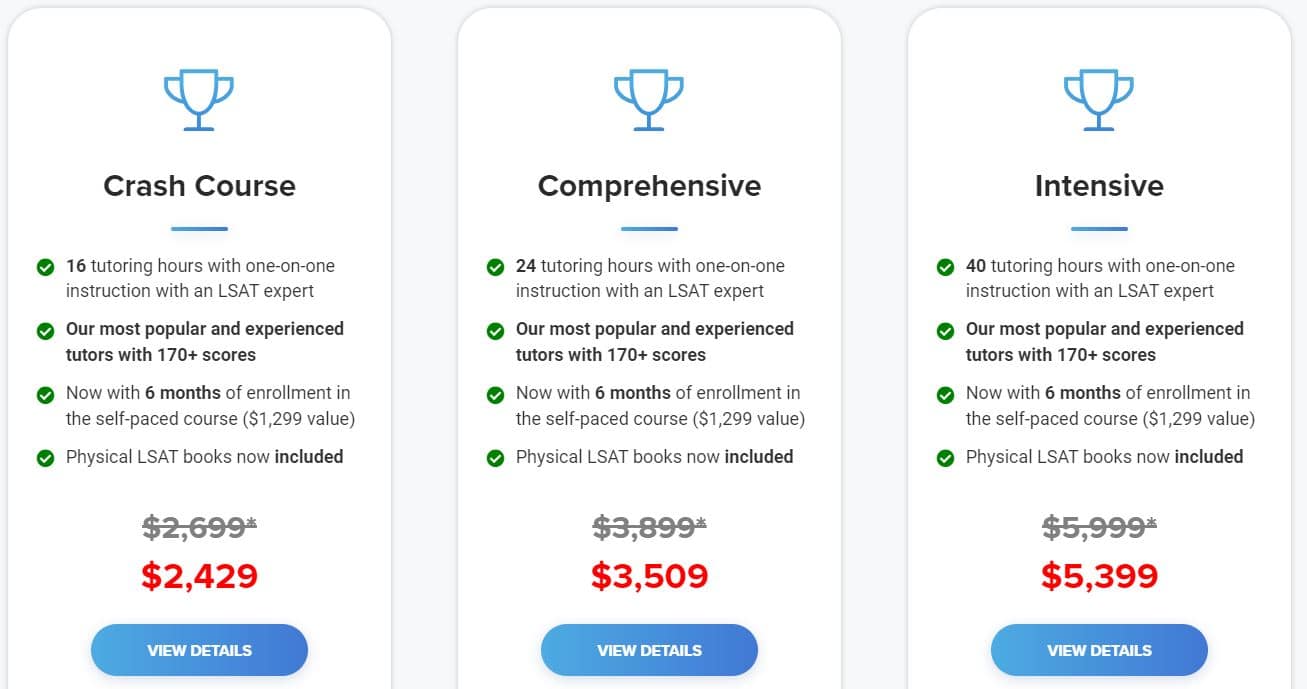Select the Comprehensive plan heading

[x=649, y=186]
